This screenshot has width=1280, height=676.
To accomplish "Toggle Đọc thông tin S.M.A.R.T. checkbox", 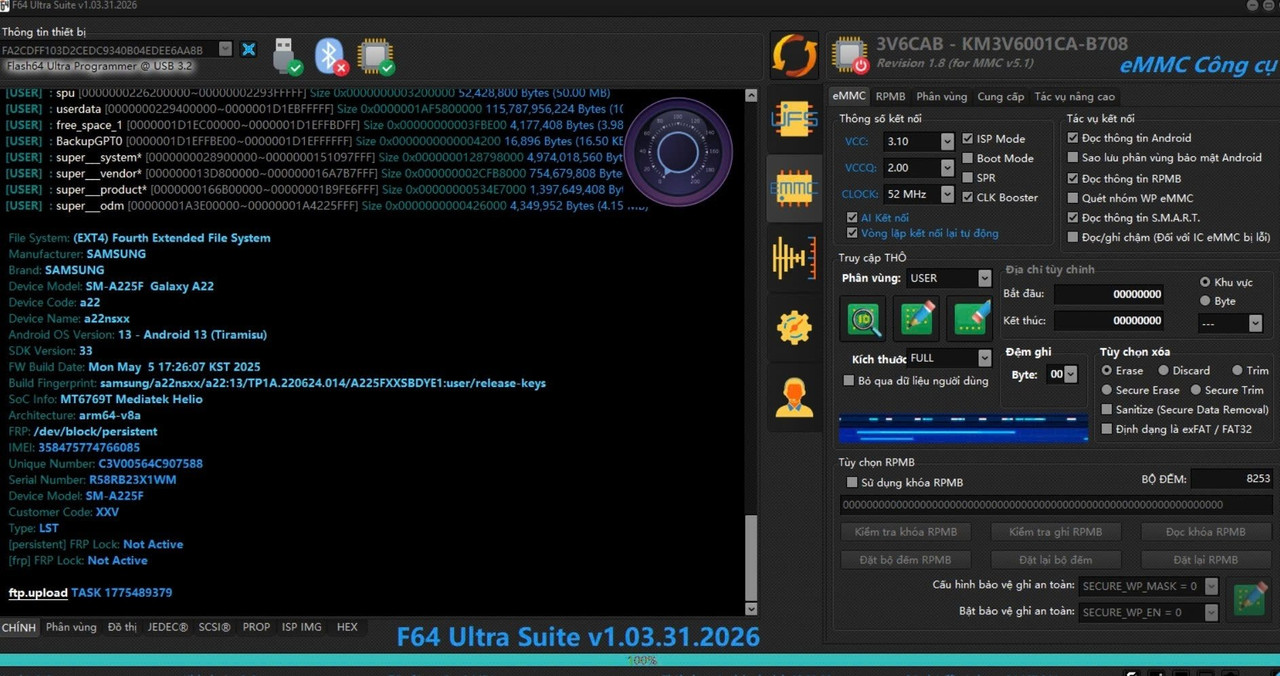I will pyautogui.click(x=1073, y=217).
